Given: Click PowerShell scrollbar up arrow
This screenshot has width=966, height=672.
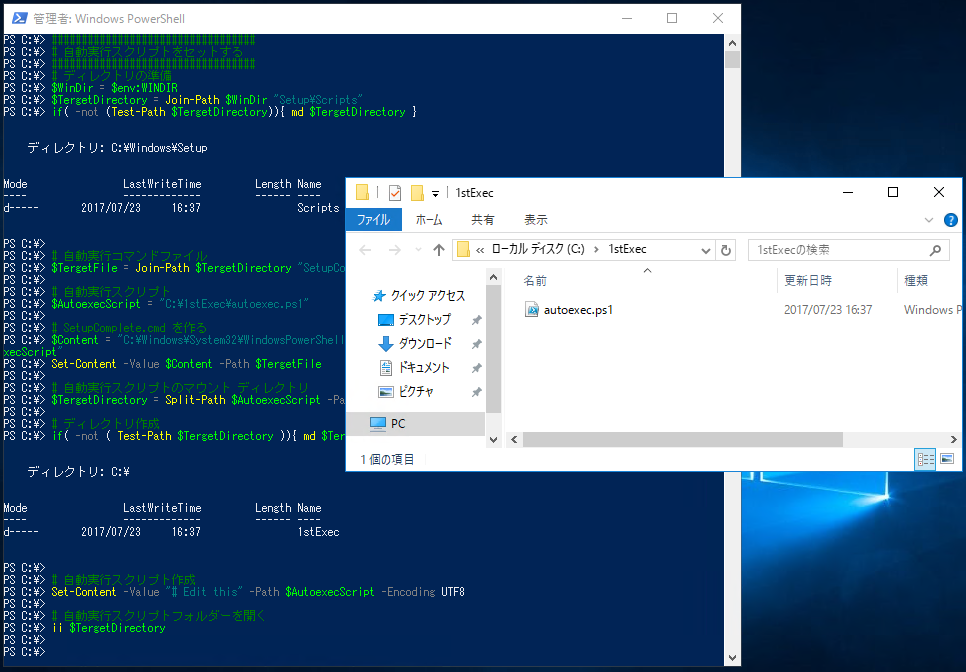Looking at the screenshot, I should pos(732,43).
